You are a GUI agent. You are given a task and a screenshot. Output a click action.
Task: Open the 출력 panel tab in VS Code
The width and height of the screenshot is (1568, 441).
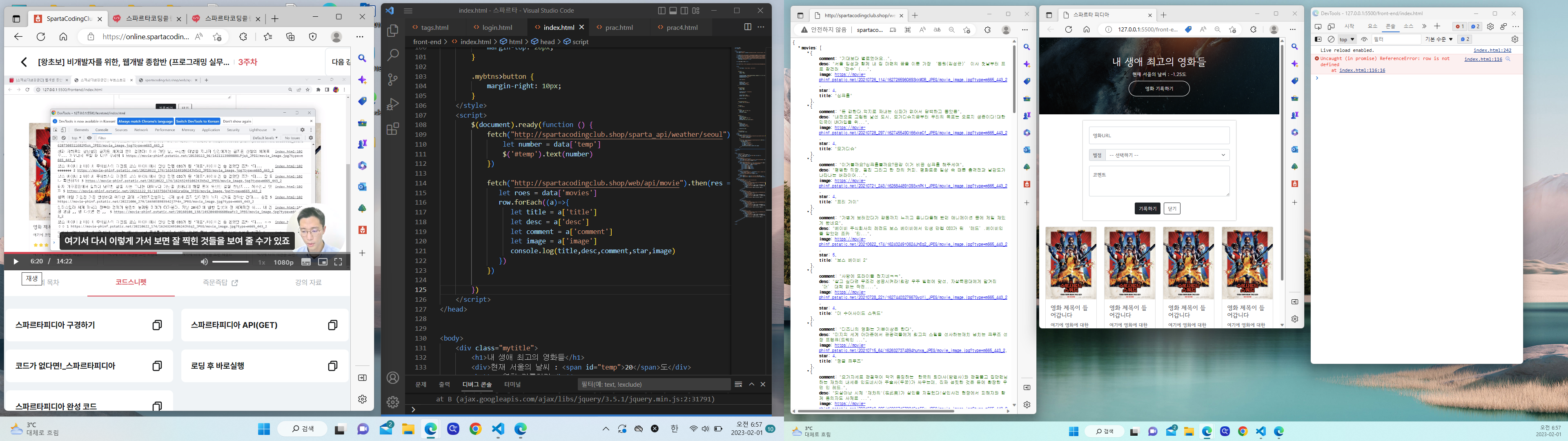444,384
